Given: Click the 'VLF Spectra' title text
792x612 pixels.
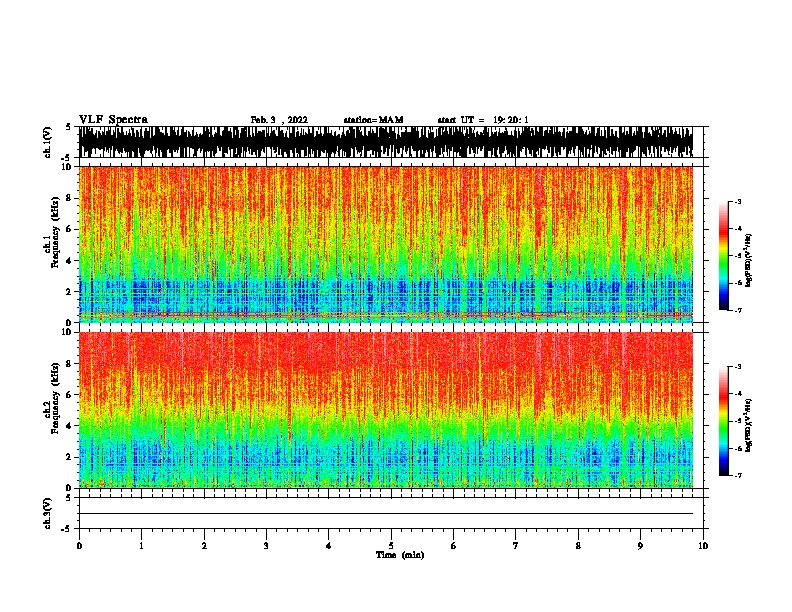Looking at the screenshot, I should click(x=113, y=119).
